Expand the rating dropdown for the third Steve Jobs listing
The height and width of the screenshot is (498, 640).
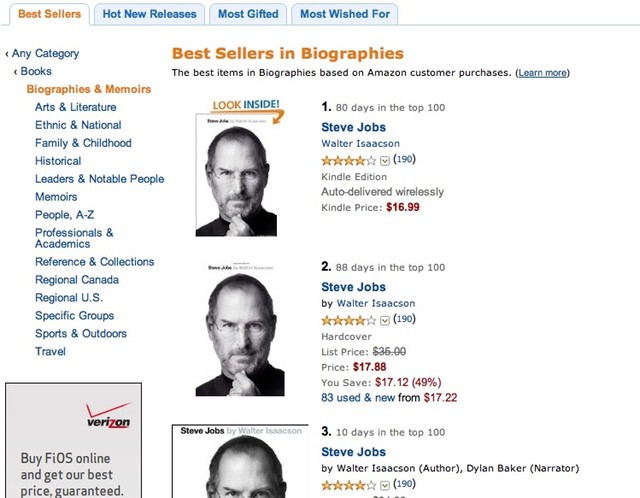click(x=385, y=485)
